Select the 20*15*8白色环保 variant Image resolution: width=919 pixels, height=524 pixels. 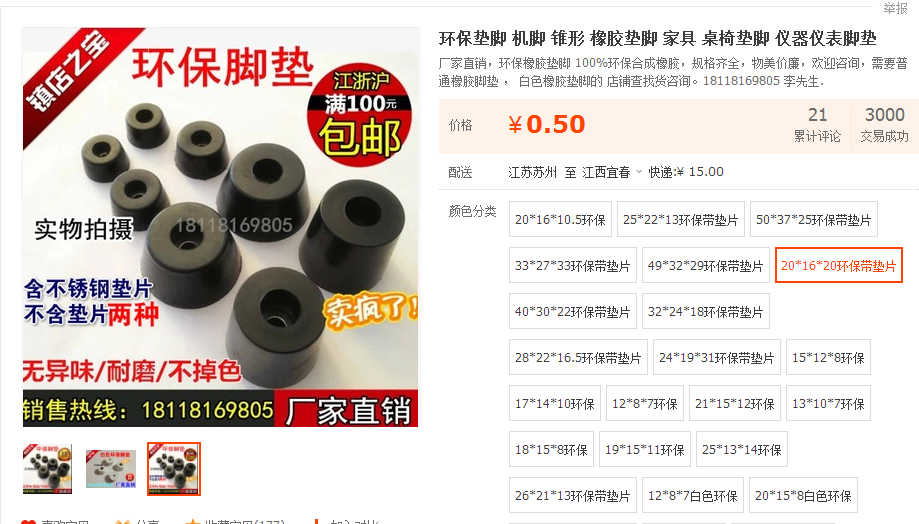[804, 495]
